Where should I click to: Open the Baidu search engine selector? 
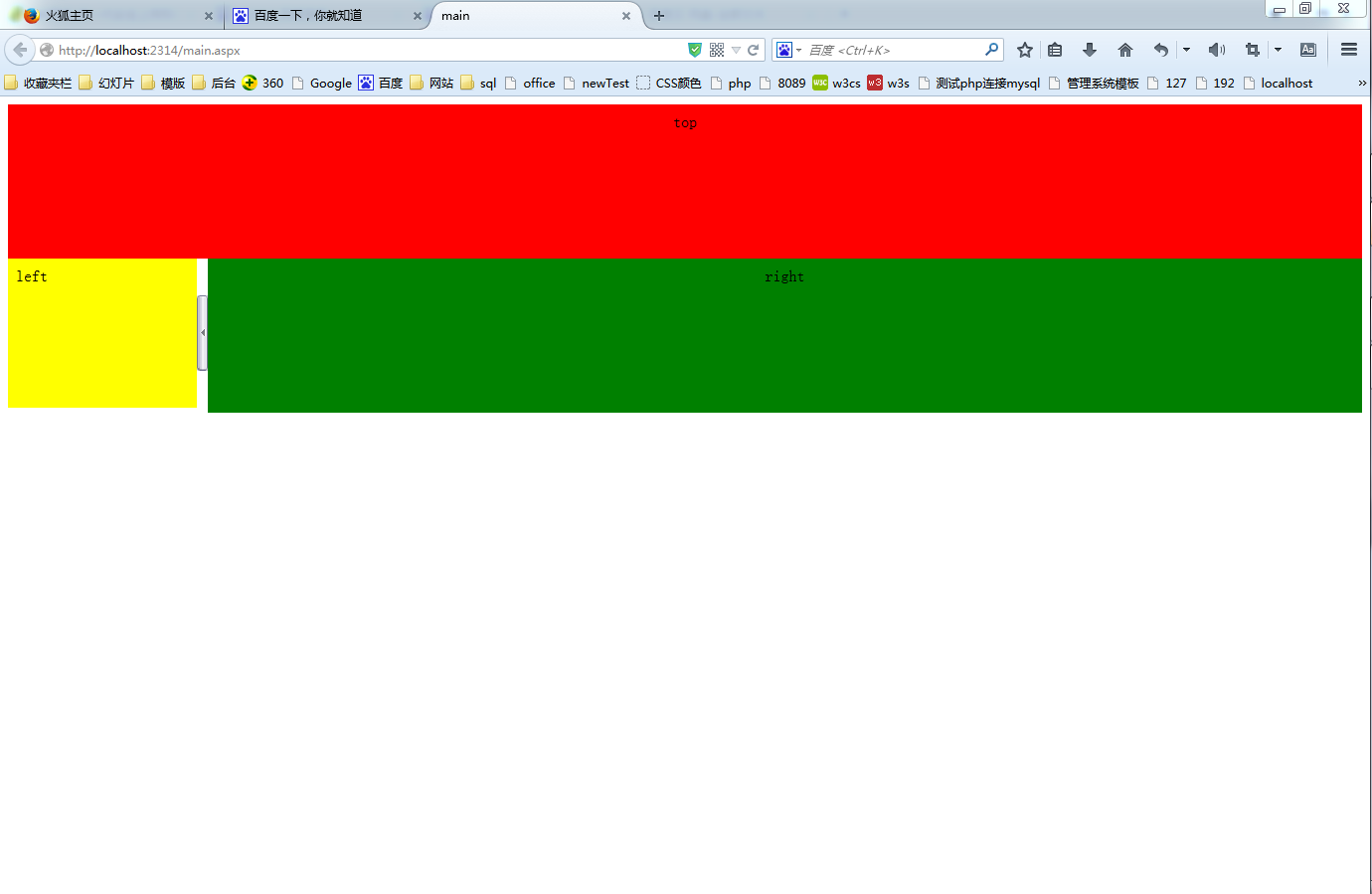pyautogui.click(x=788, y=50)
